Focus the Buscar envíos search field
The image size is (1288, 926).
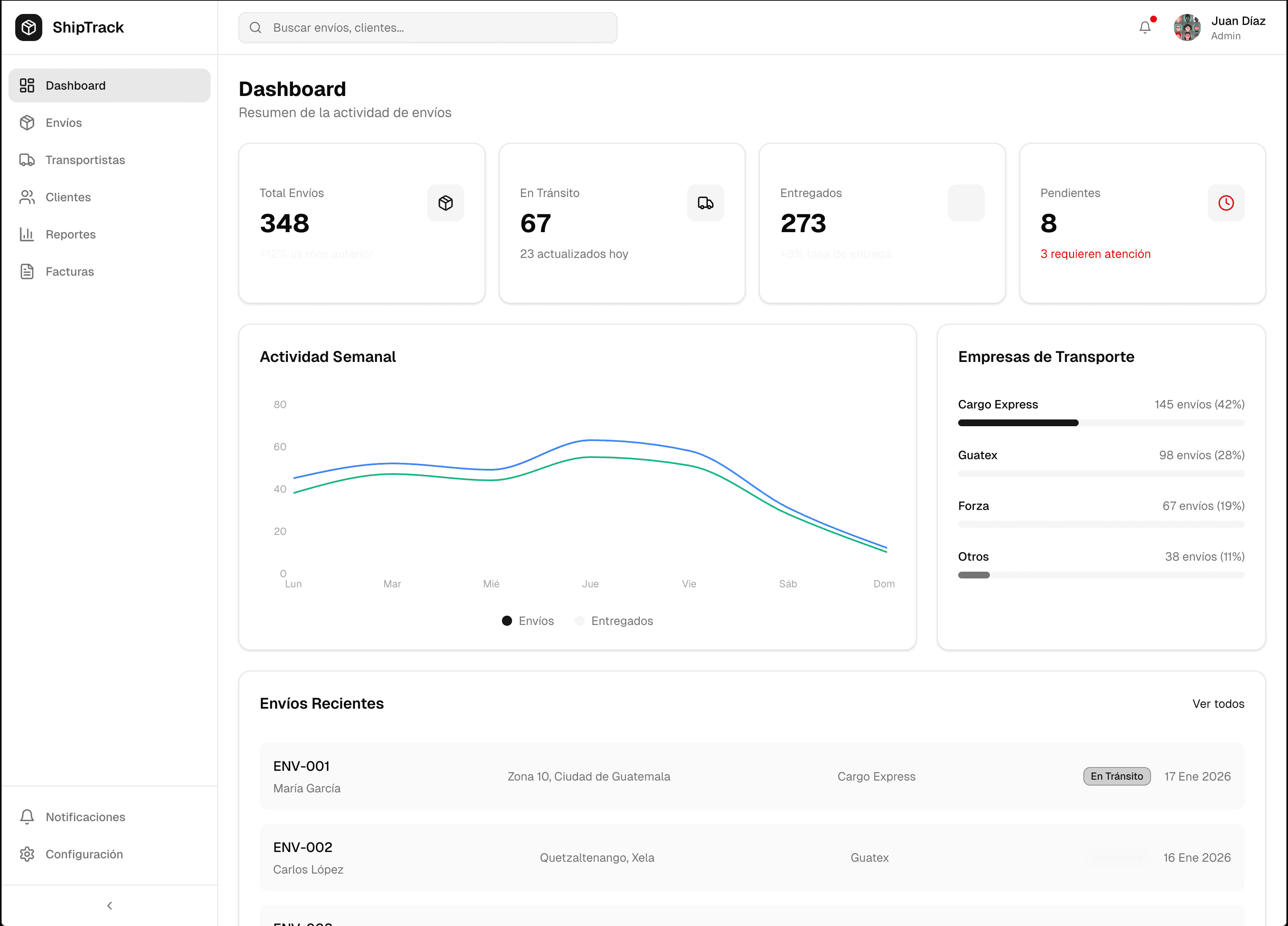[428, 27]
